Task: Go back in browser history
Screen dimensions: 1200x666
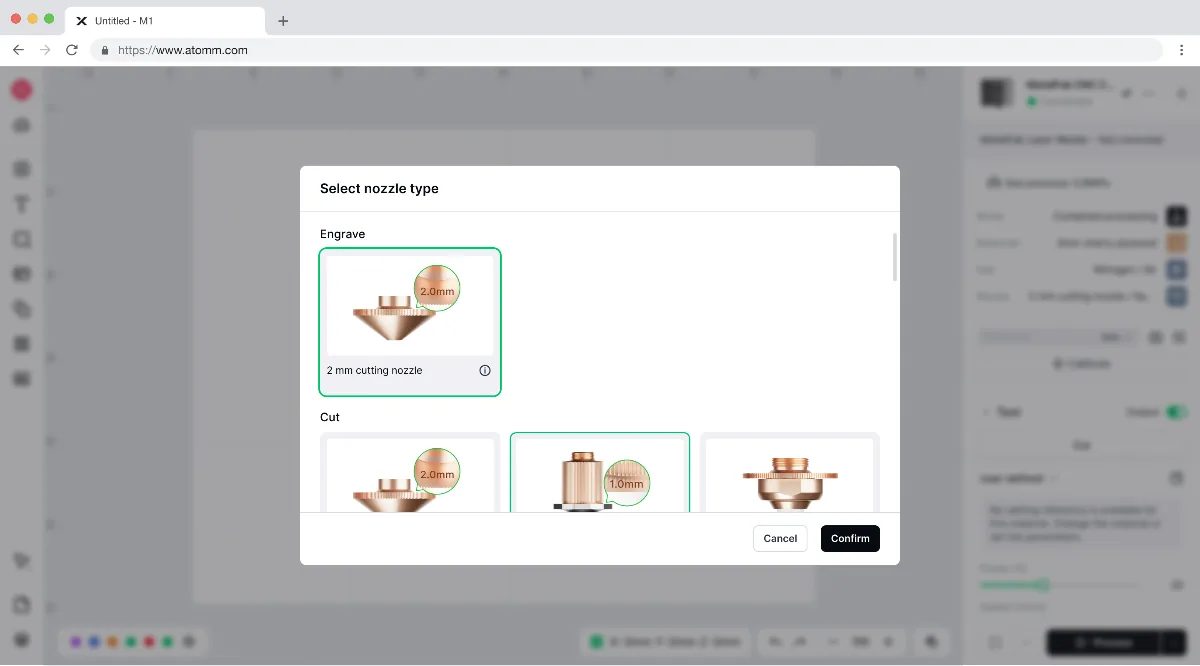Action: [x=18, y=49]
